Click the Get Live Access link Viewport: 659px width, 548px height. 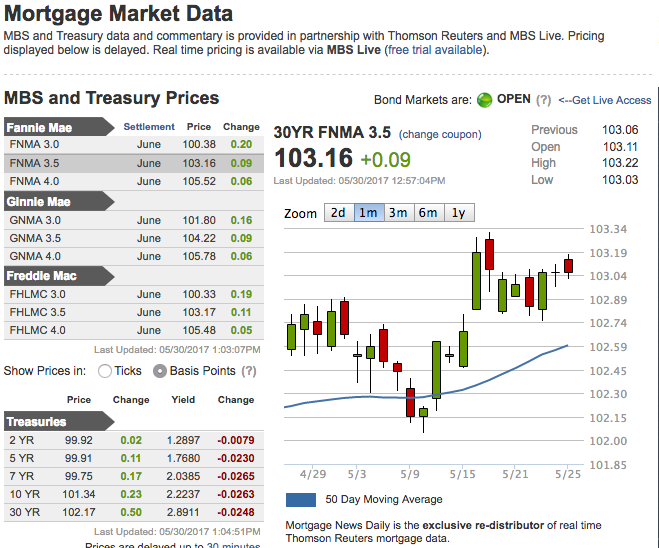click(605, 100)
